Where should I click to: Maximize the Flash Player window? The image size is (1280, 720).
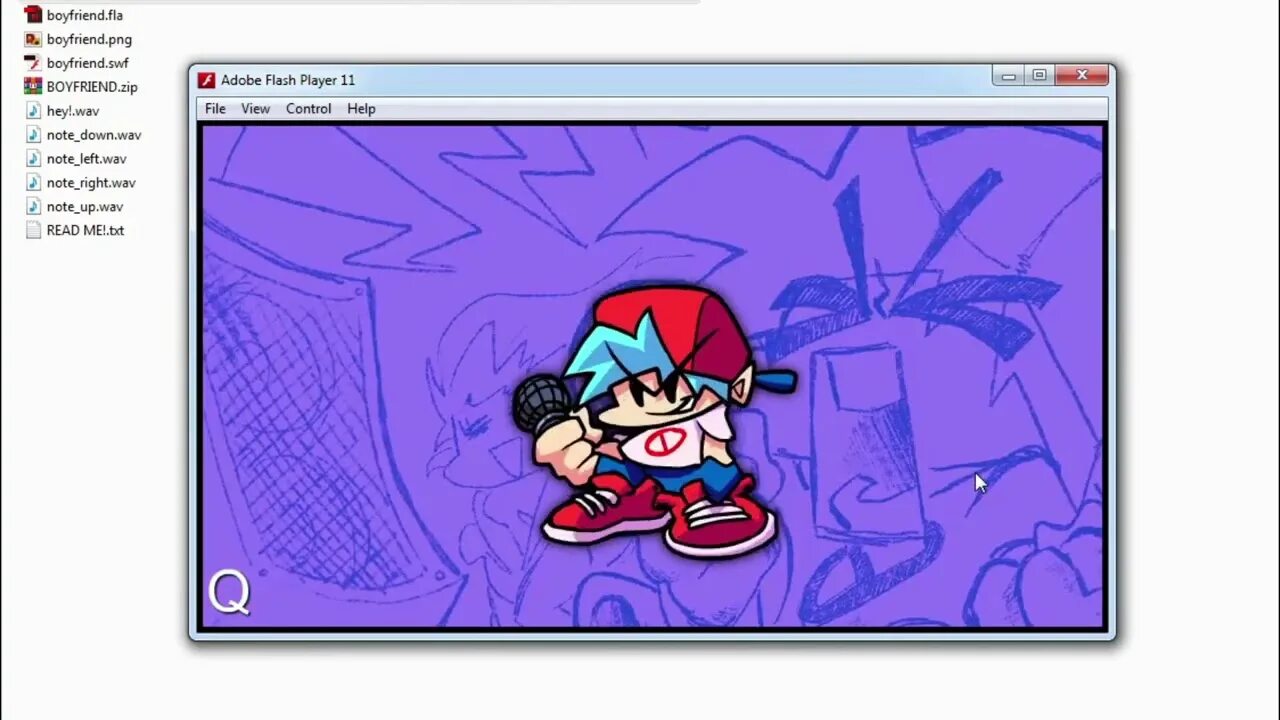pyautogui.click(x=1039, y=75)
